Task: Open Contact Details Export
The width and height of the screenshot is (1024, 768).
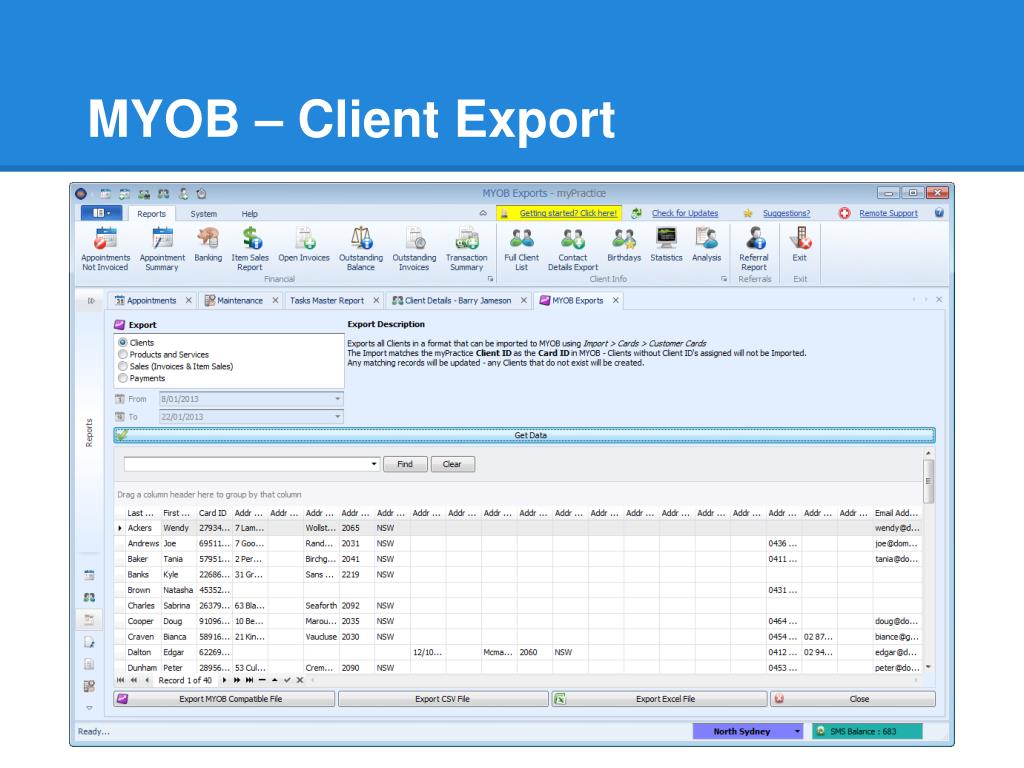Action: tap(573, 249)
